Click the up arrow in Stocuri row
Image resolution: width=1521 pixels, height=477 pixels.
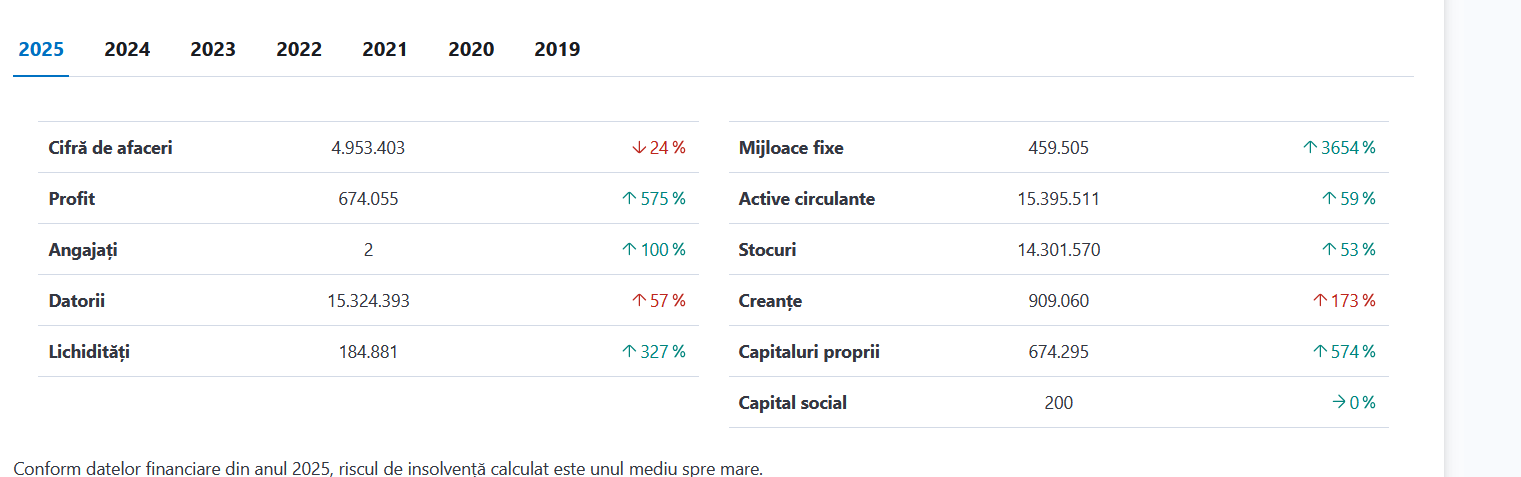click(x=1329, y=250)
